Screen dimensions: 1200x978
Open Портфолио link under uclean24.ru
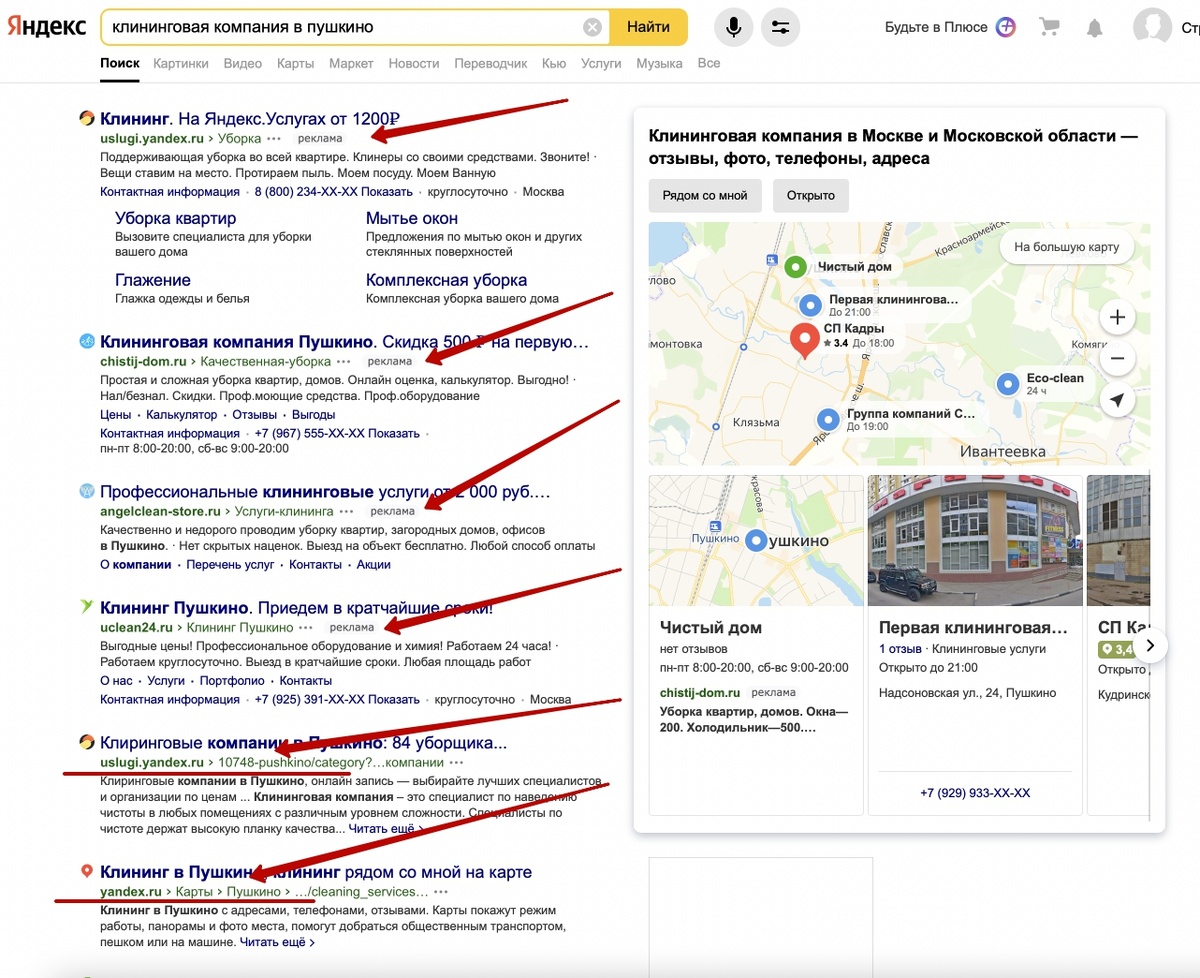tap(232, 680)
